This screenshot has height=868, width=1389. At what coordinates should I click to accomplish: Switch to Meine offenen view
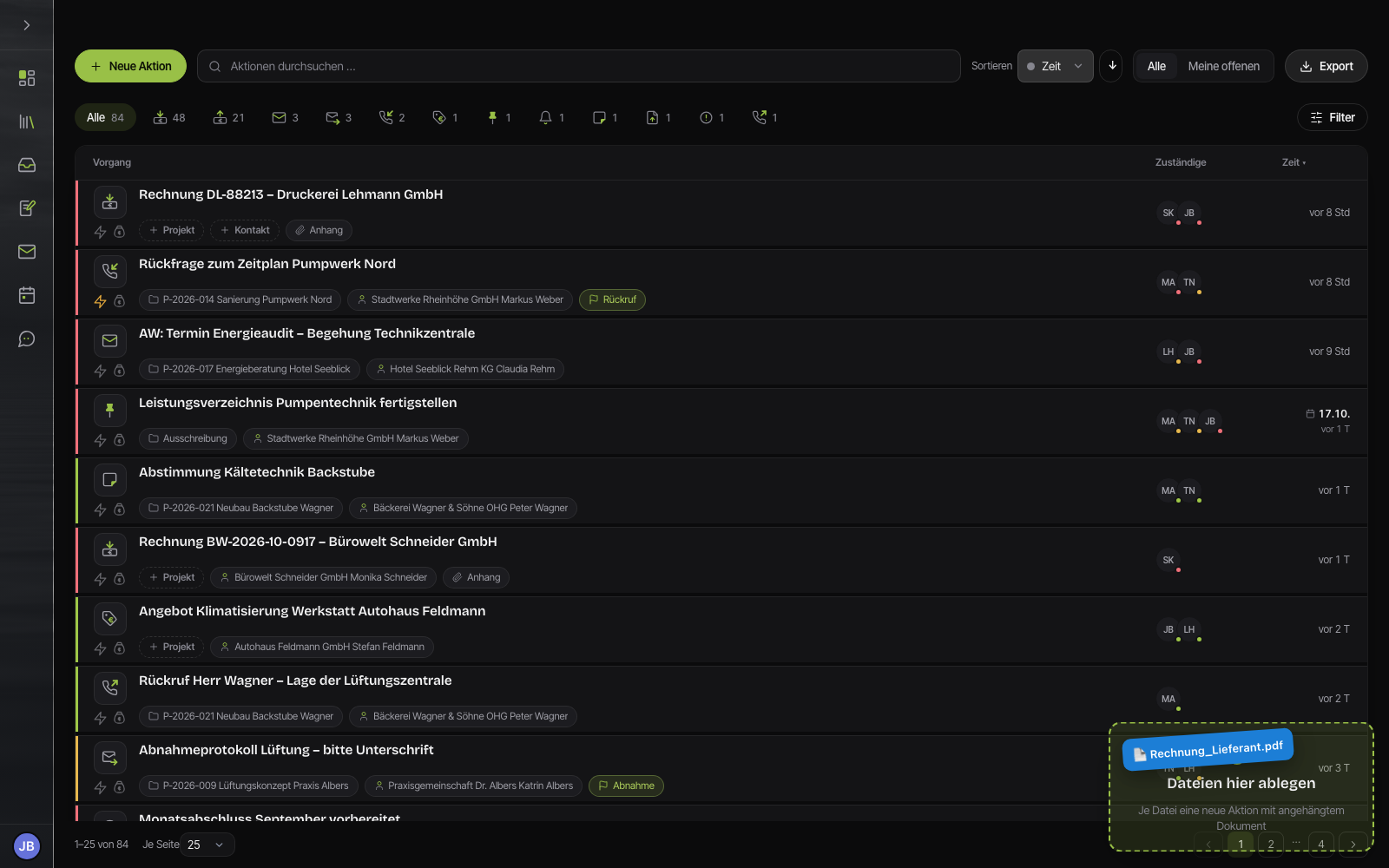pyautogui.click(x=1224, y=66)
